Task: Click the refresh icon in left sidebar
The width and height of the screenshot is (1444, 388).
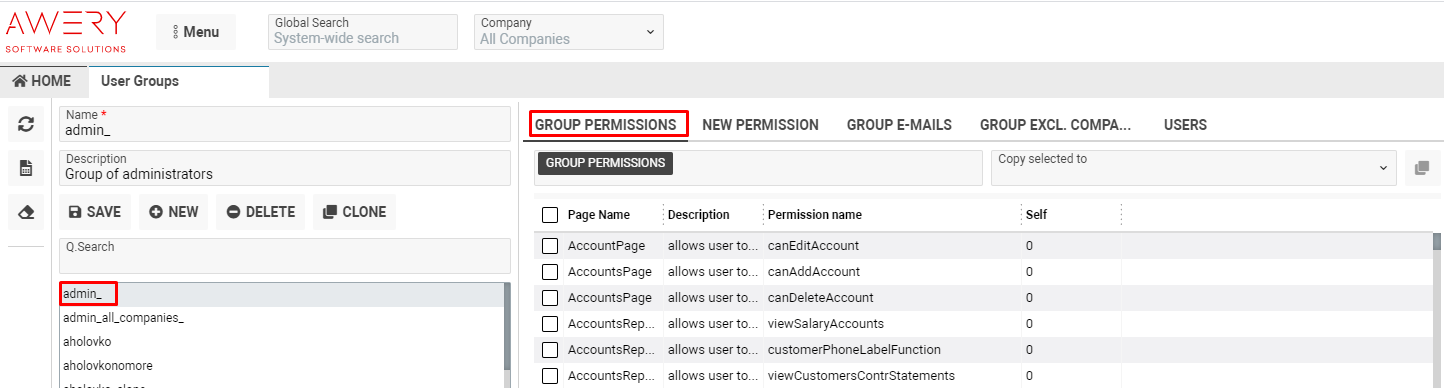Action: pyautogui.click(x=27, y=124)
